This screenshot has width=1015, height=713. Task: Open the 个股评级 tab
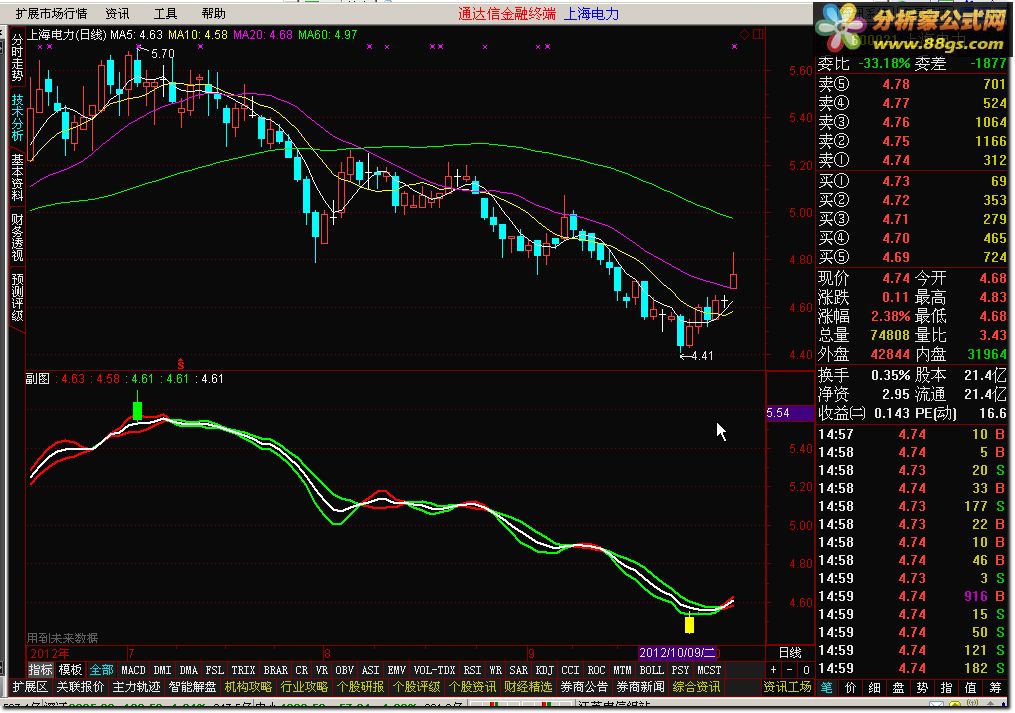tap(416, 687)
